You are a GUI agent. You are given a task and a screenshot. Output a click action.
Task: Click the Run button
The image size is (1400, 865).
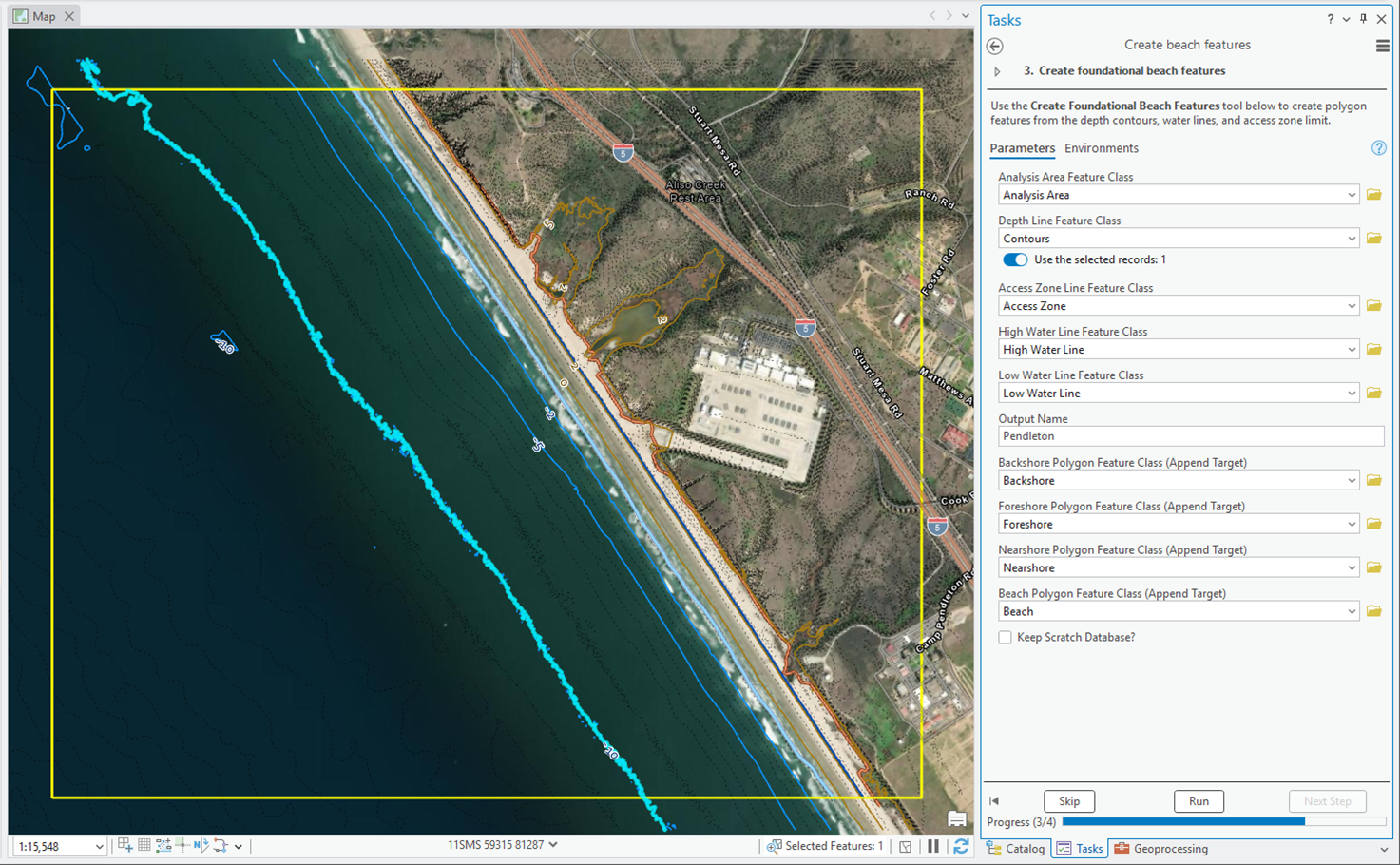pos(1199,801)
